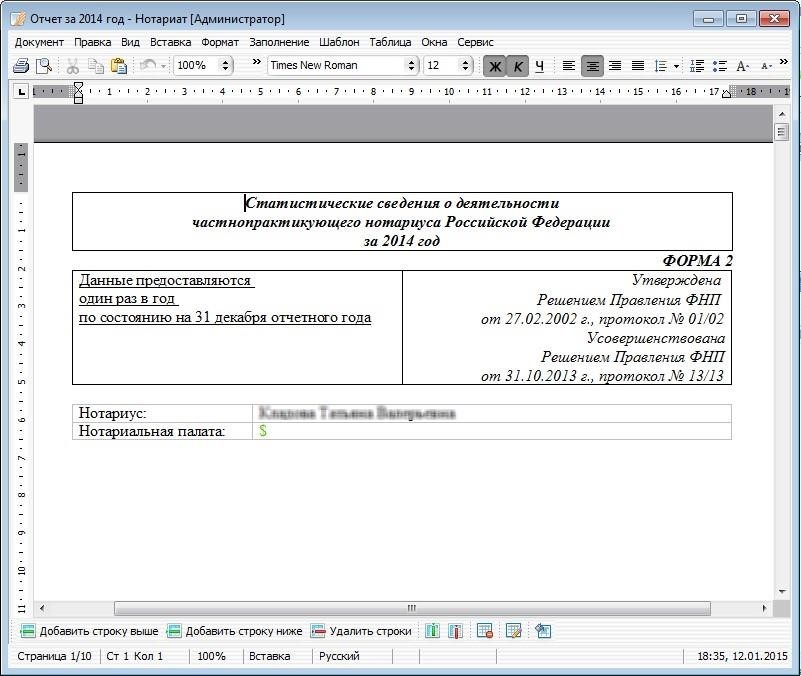The image size is (801, 676).
Task: Increase font size with large A icon
Action: (x=742, y=66)
